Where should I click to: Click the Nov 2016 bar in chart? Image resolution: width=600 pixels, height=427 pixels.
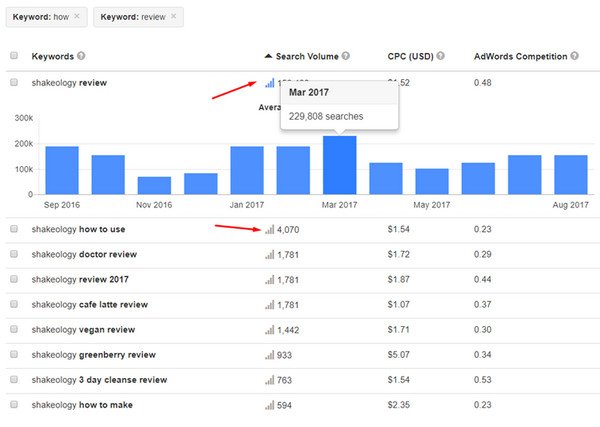[x=154, y=186]
